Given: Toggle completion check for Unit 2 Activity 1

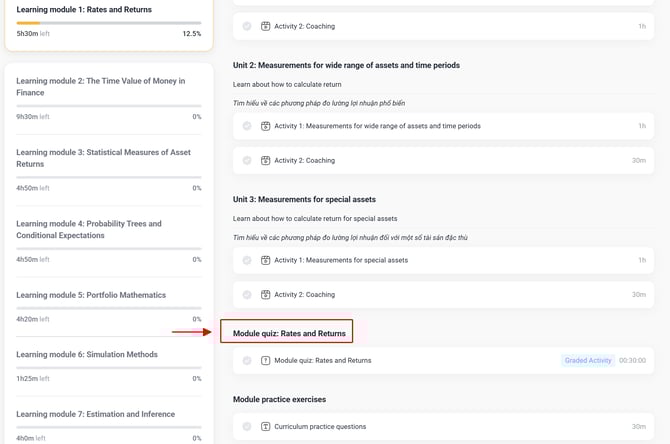Looking at the screenshot, I should click(247, 126).
